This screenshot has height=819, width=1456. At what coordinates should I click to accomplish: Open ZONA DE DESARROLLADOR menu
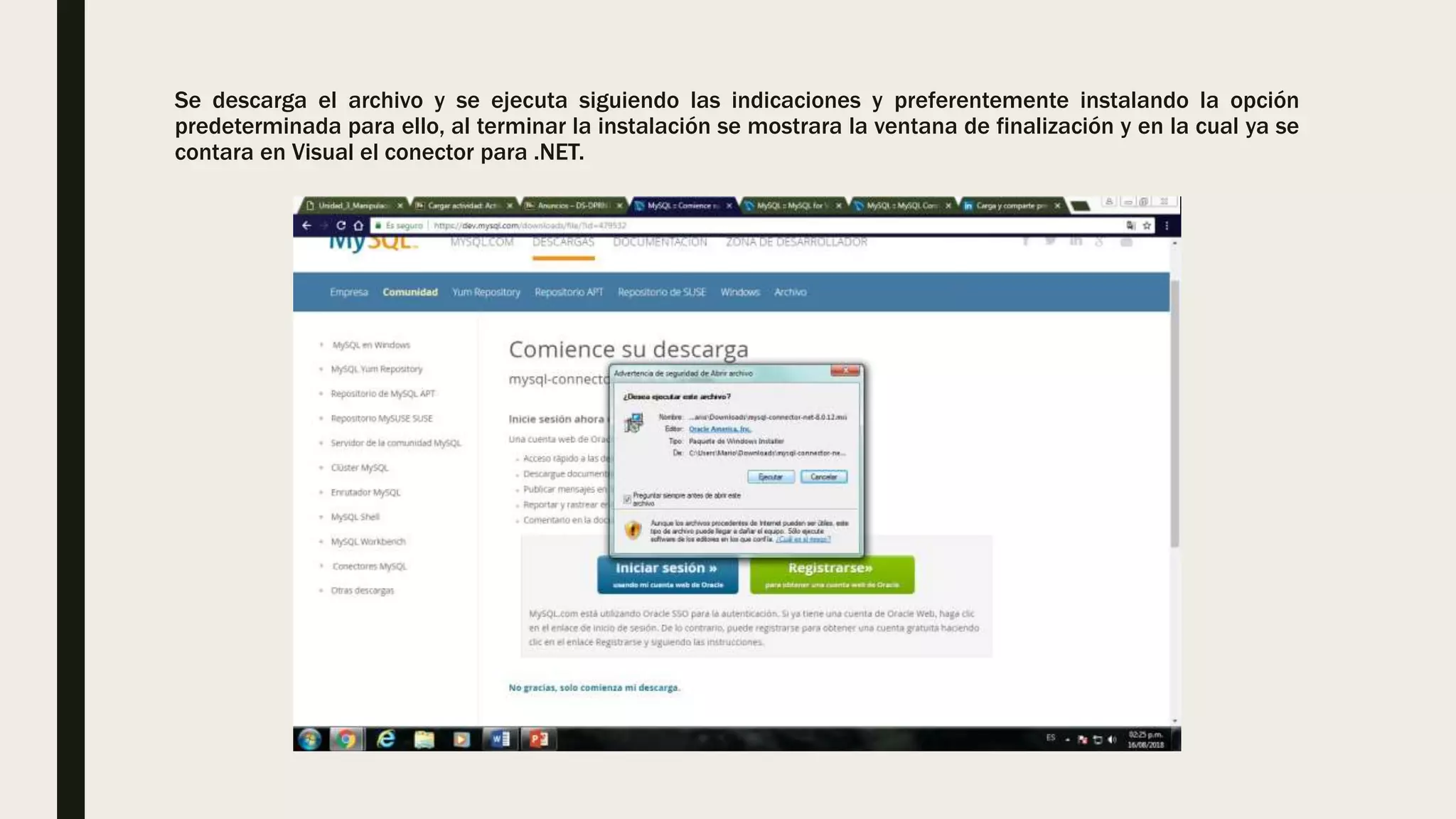tap(796, 242)
